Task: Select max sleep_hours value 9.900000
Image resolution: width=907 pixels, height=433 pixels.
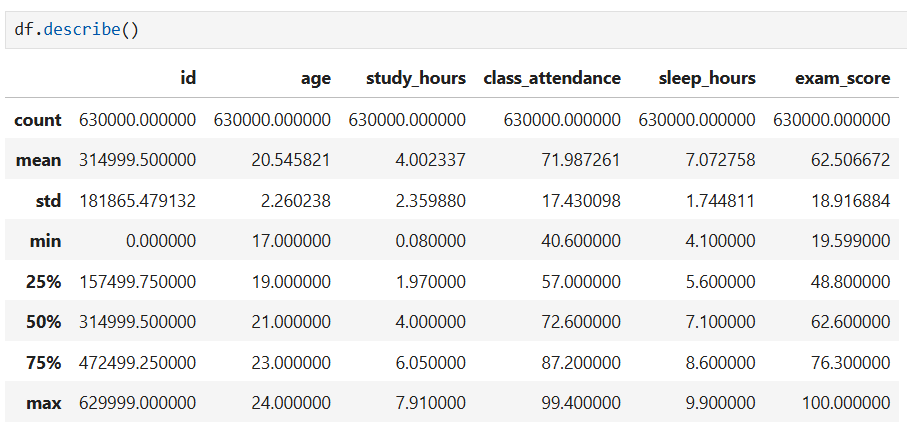Action: (x=721, y=403)
